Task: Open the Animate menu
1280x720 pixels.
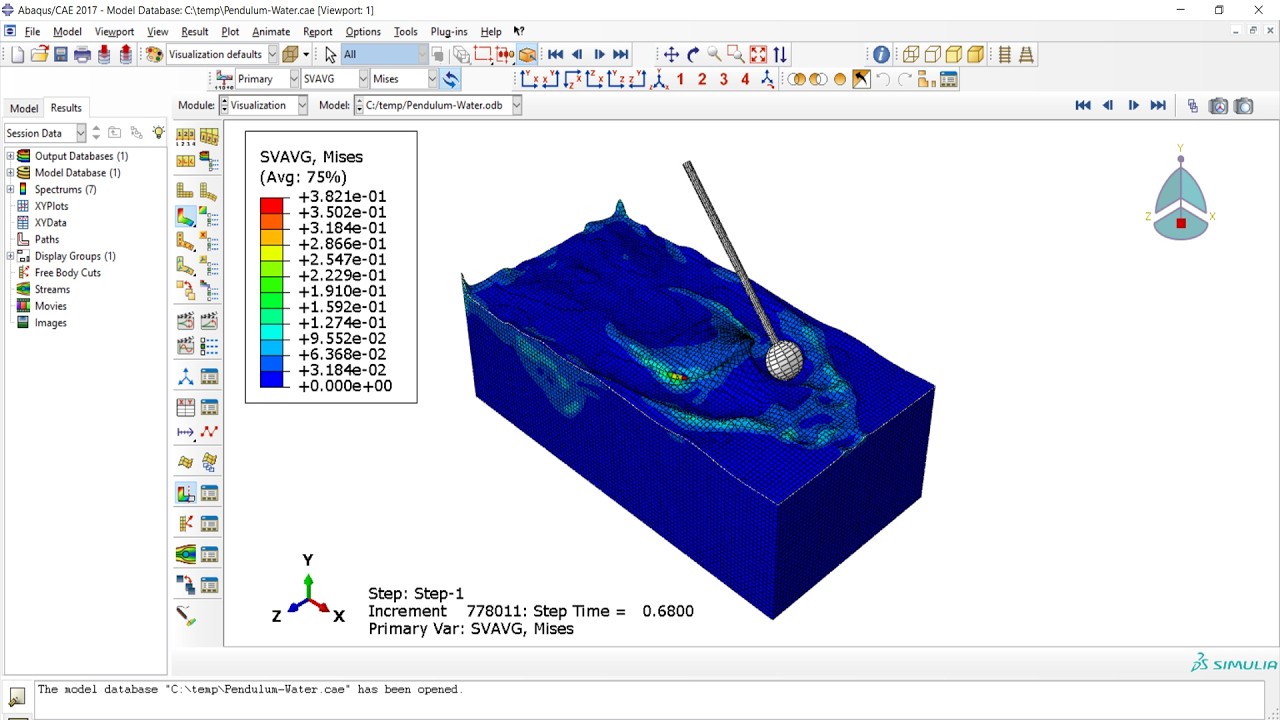Action: pos(270,32)
